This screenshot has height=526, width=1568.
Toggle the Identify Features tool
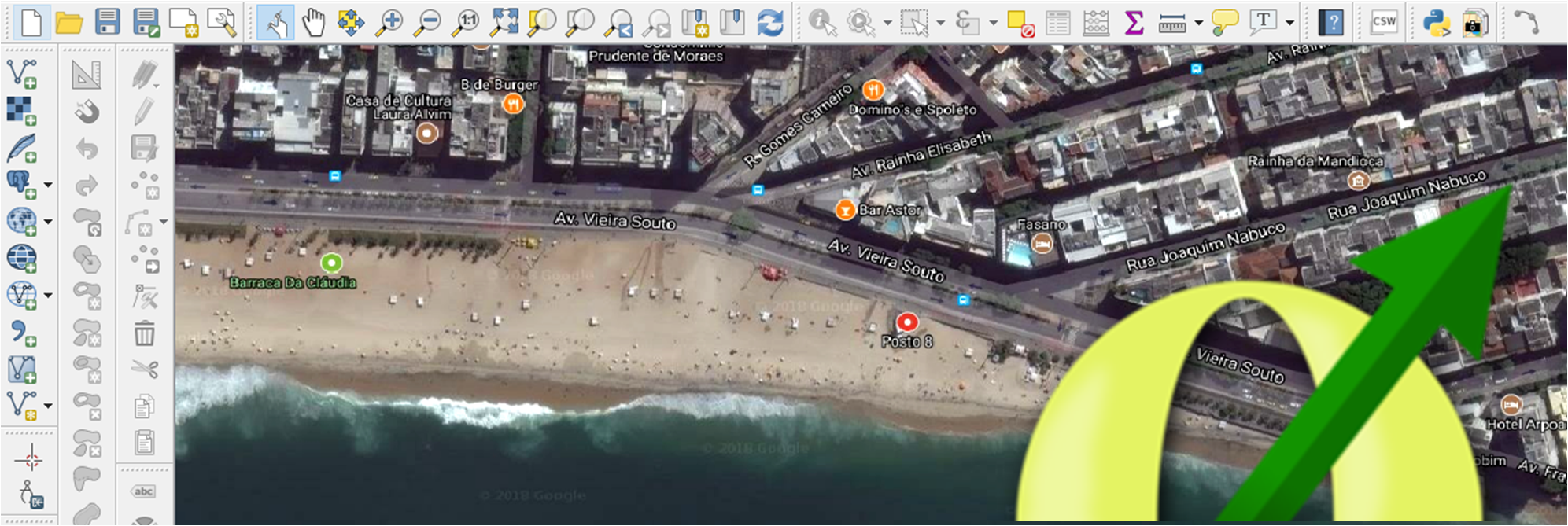coord(822,22)
